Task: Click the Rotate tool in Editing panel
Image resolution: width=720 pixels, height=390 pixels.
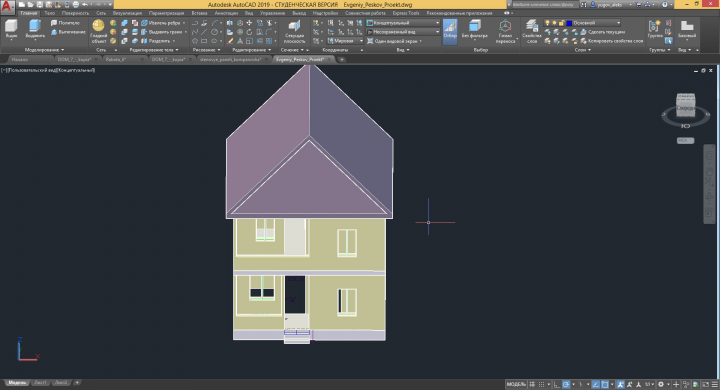Action: (249, 32)
